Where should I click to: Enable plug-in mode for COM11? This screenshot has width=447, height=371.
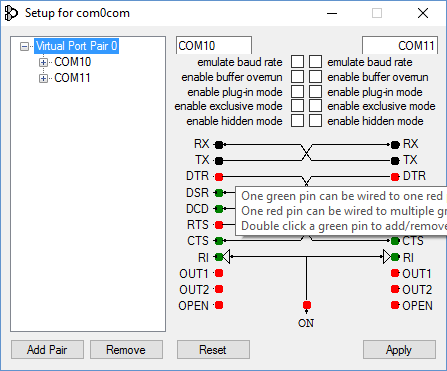(315, 91)
